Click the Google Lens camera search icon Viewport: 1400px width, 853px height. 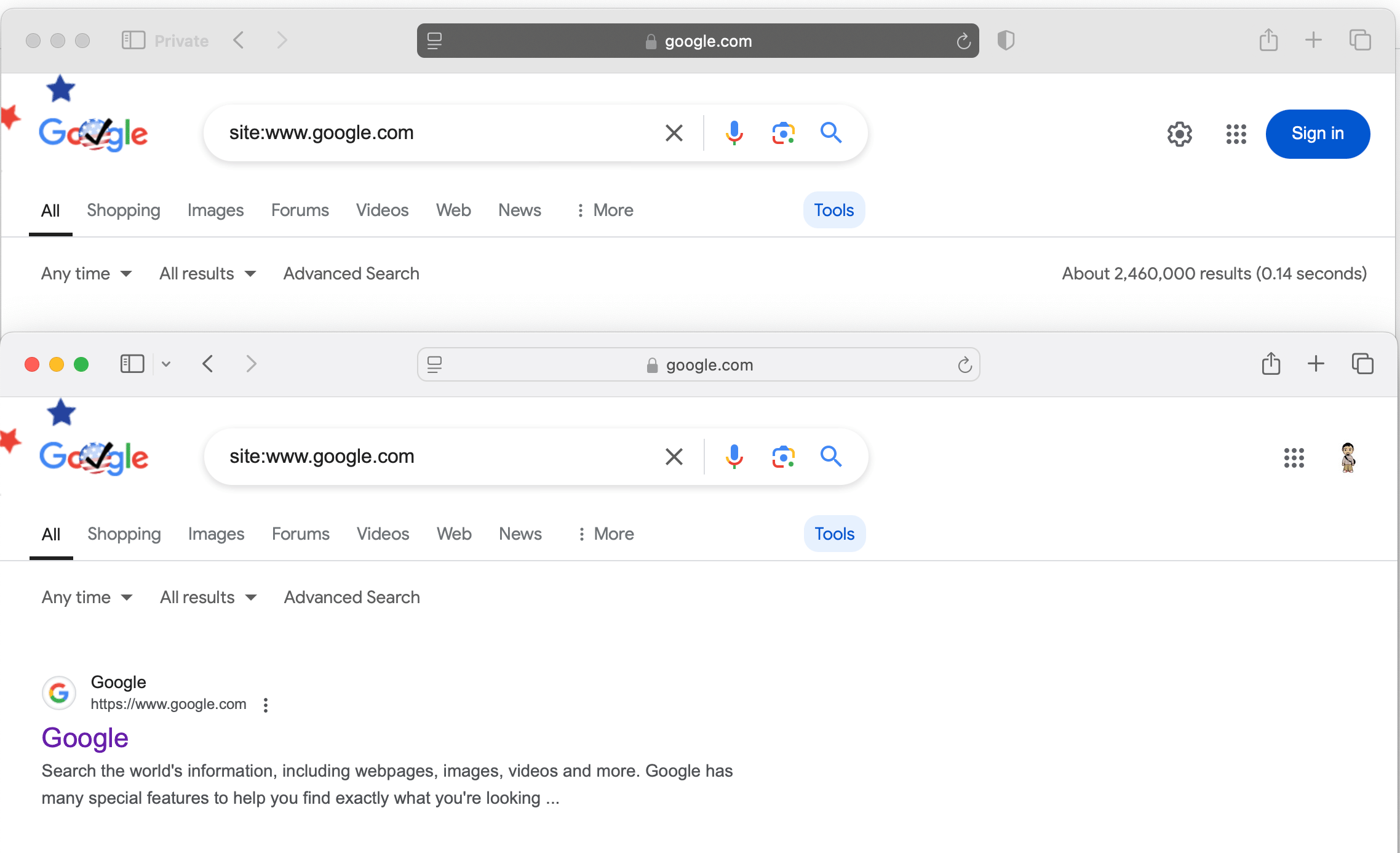pyautogui.click(x=782, y=133)
